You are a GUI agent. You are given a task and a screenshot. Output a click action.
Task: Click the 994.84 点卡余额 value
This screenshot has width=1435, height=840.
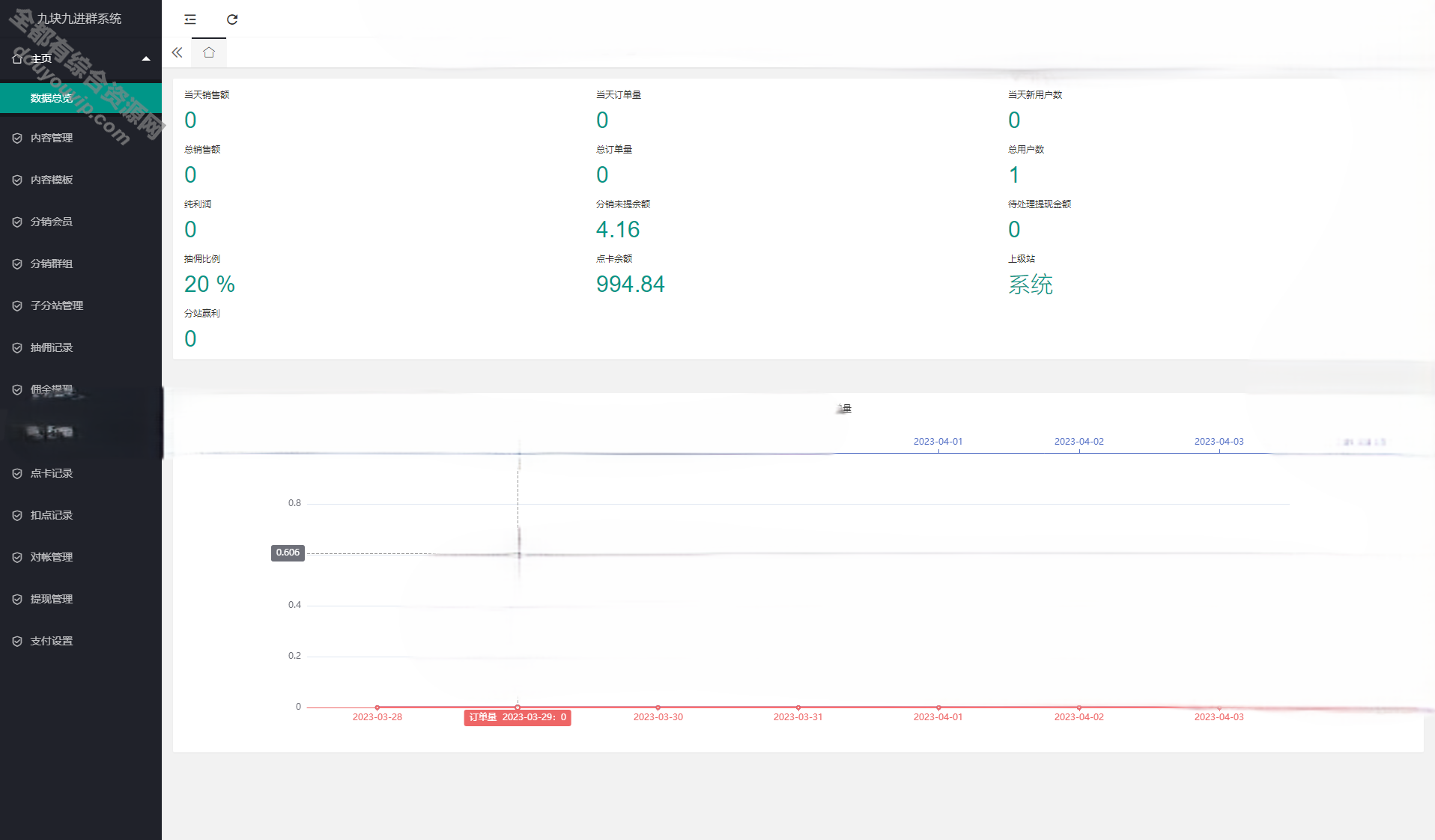[x=631, y=284]
